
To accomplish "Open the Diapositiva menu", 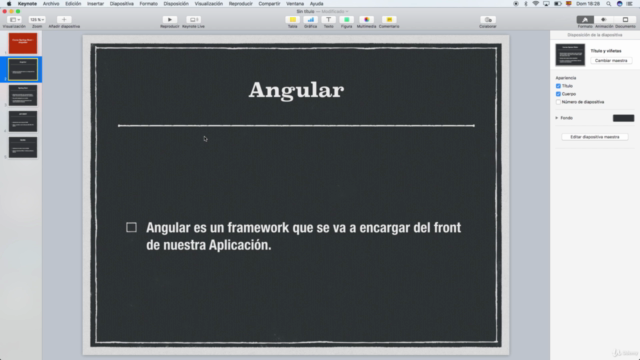I will 122,4.
